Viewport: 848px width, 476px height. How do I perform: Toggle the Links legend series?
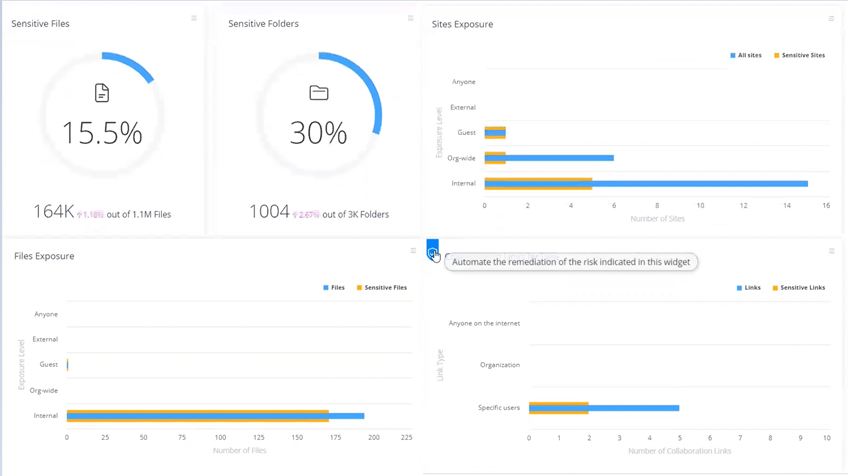[749, 288]
